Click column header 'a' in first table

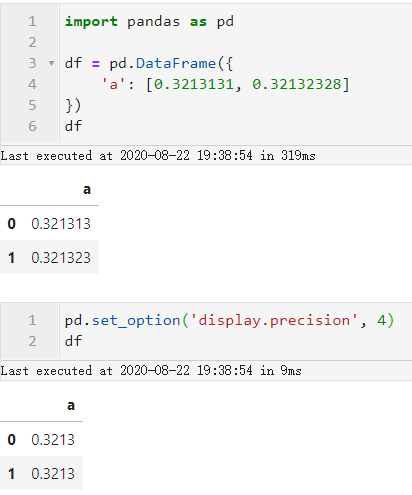point(87,189)
